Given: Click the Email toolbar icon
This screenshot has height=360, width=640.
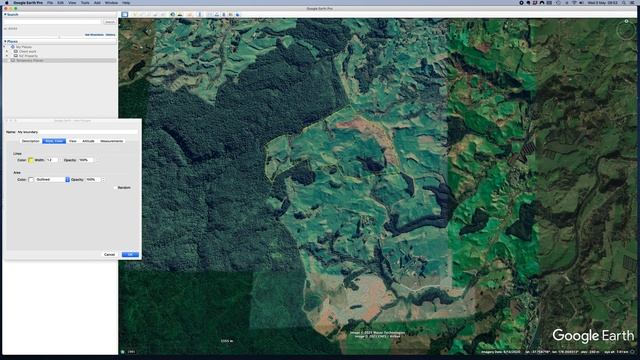Looking at the screenshot, I should 209,14.
